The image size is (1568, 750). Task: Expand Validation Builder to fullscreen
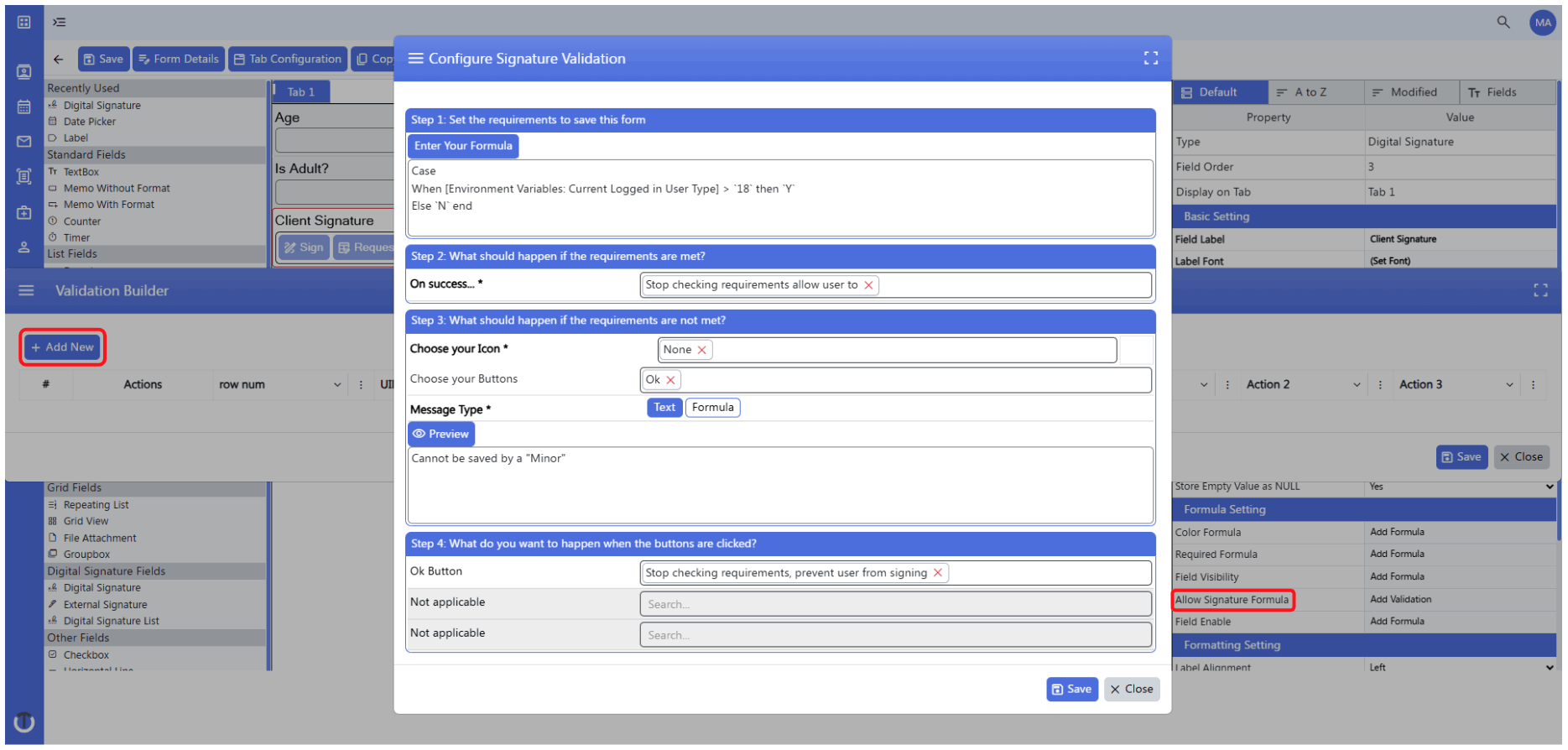tap(1540, 290)
